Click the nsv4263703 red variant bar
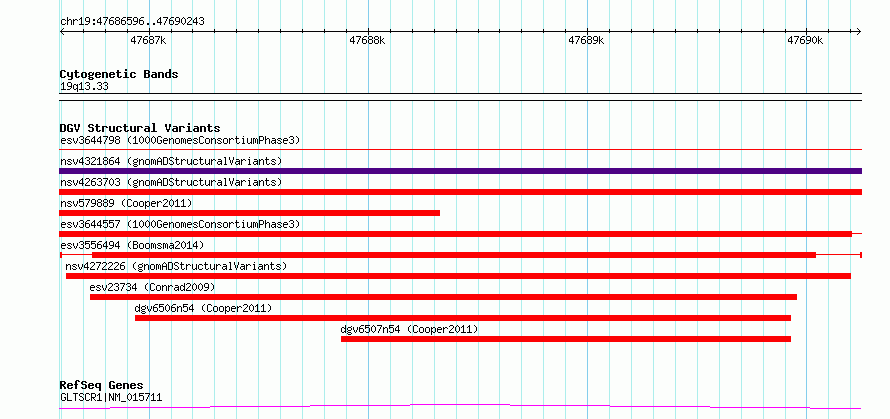890x419 pixels. [461, 192]
